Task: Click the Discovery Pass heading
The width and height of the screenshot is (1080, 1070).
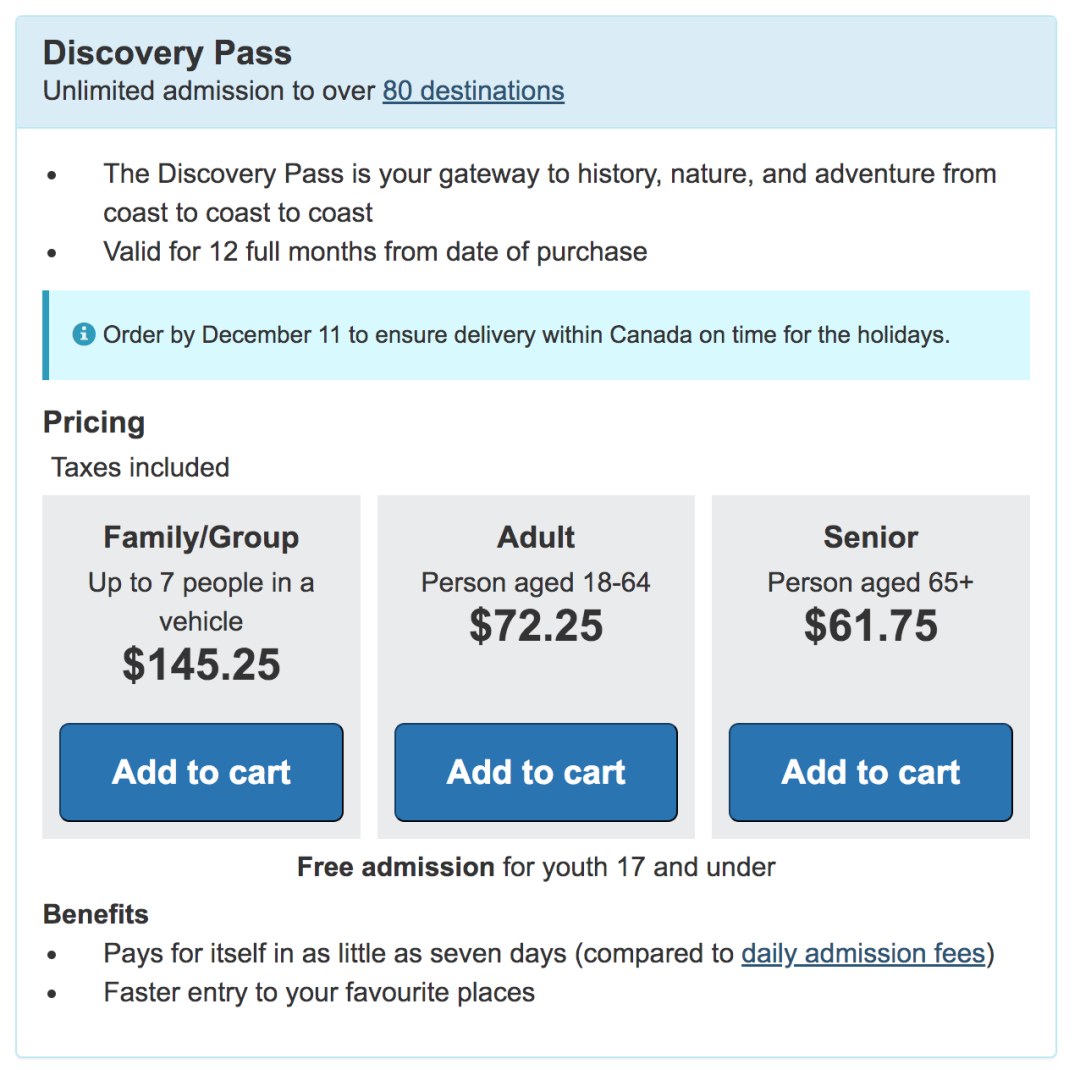Action: (167, 53)
